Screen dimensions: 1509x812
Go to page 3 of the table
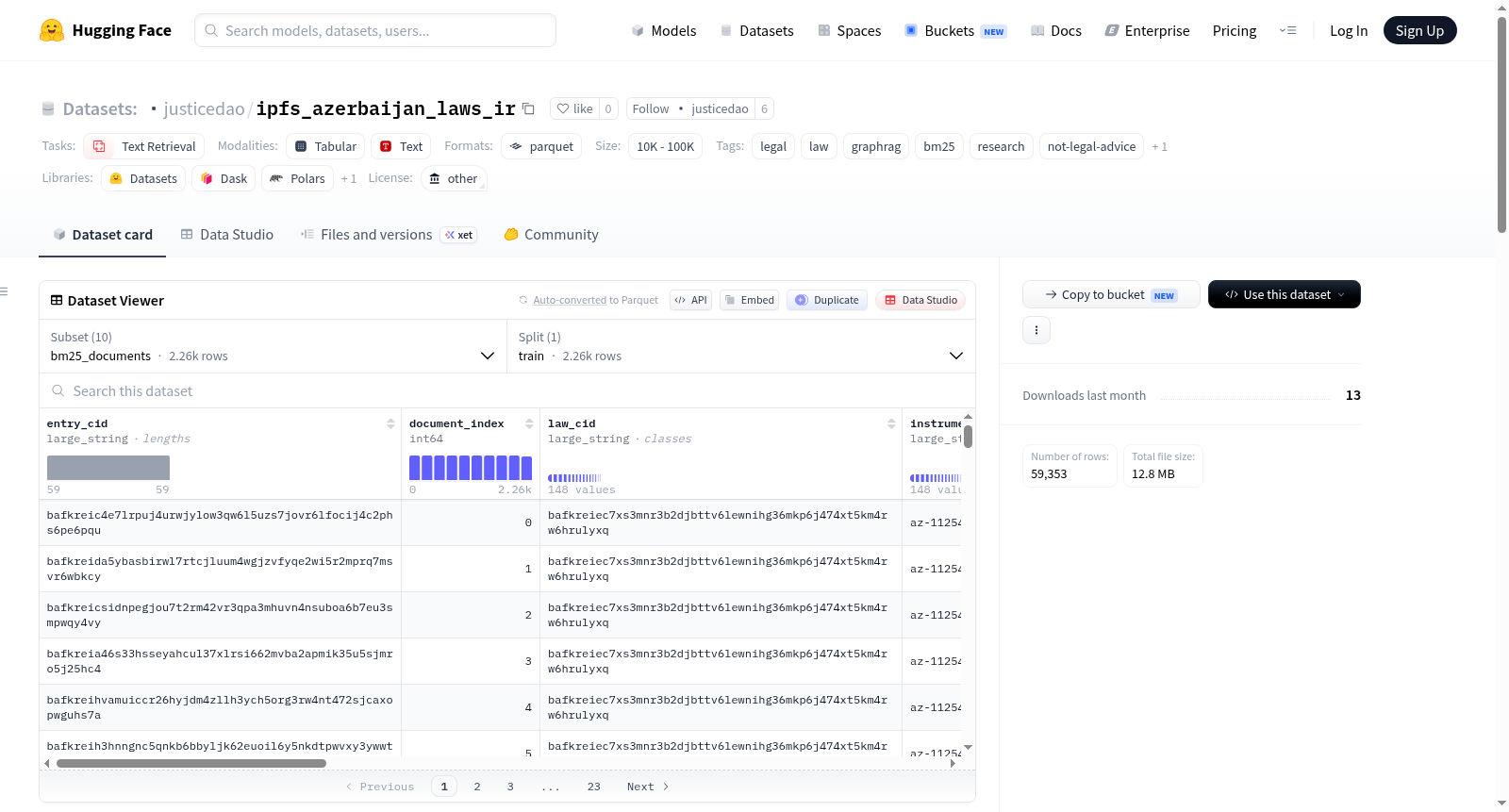(x=510, y=787)
